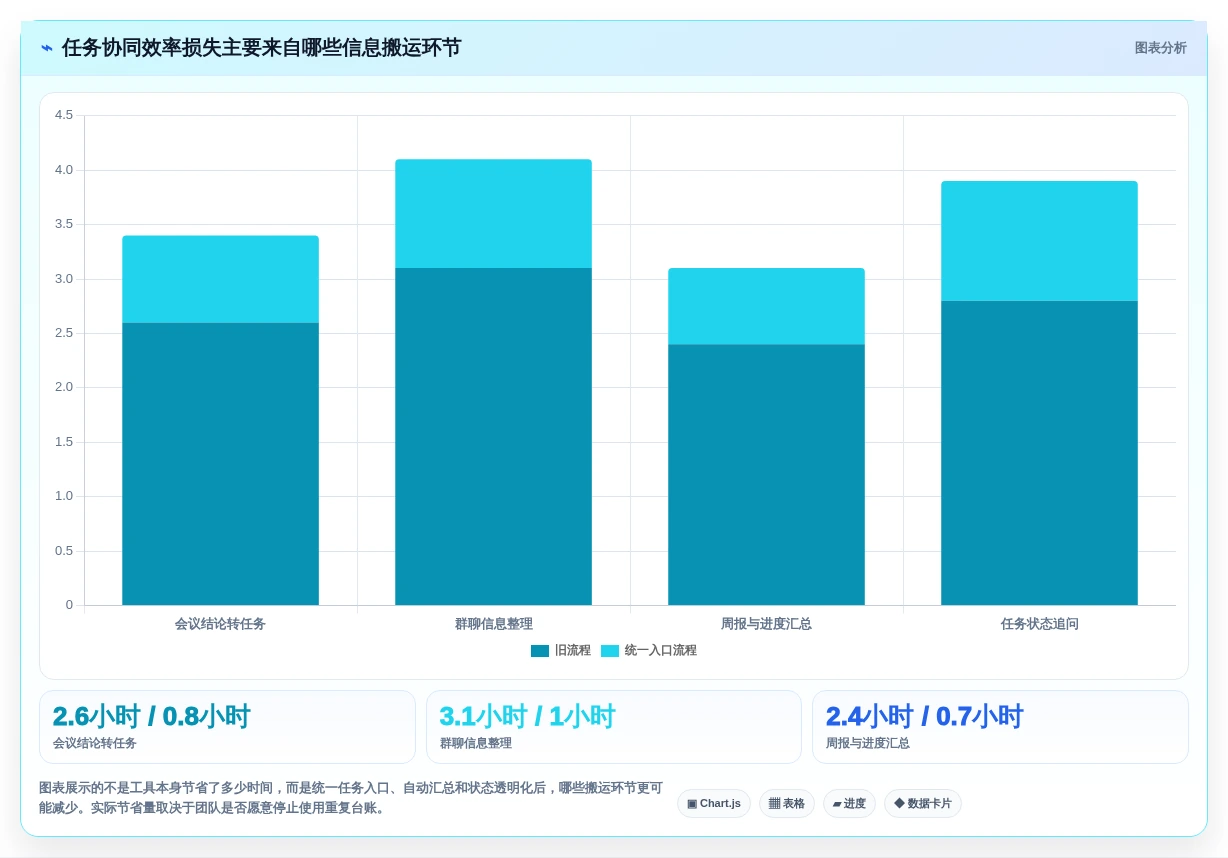The image size is (1228, 858).
Task: Select the 周报与进度汇总 dark bar segment
Action: [x=766, y=475]
